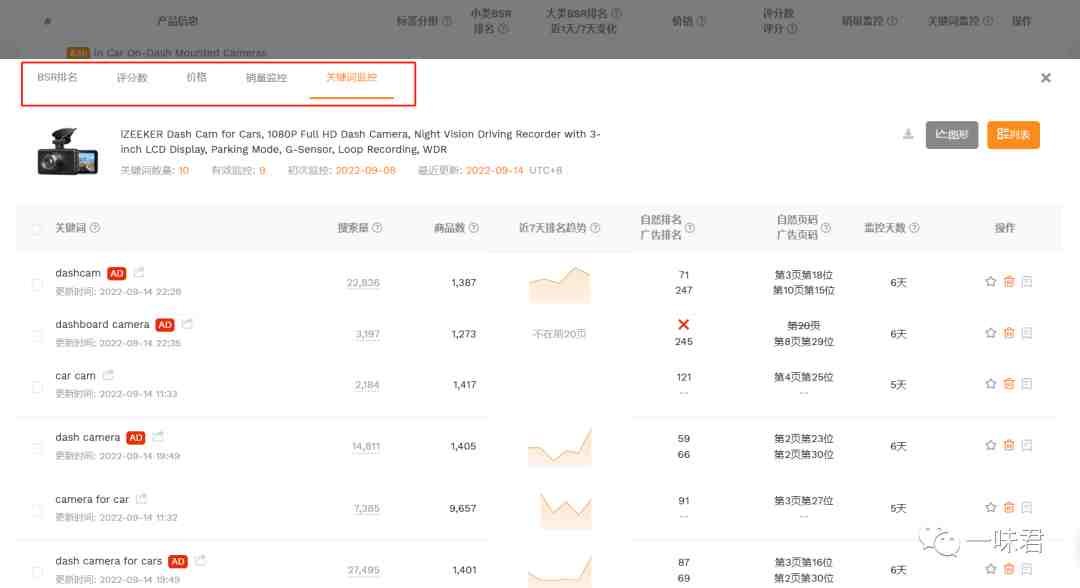Open note icon for camera for car
The width and height of the screenshot is (1080, 588).
coord(1027,507)
